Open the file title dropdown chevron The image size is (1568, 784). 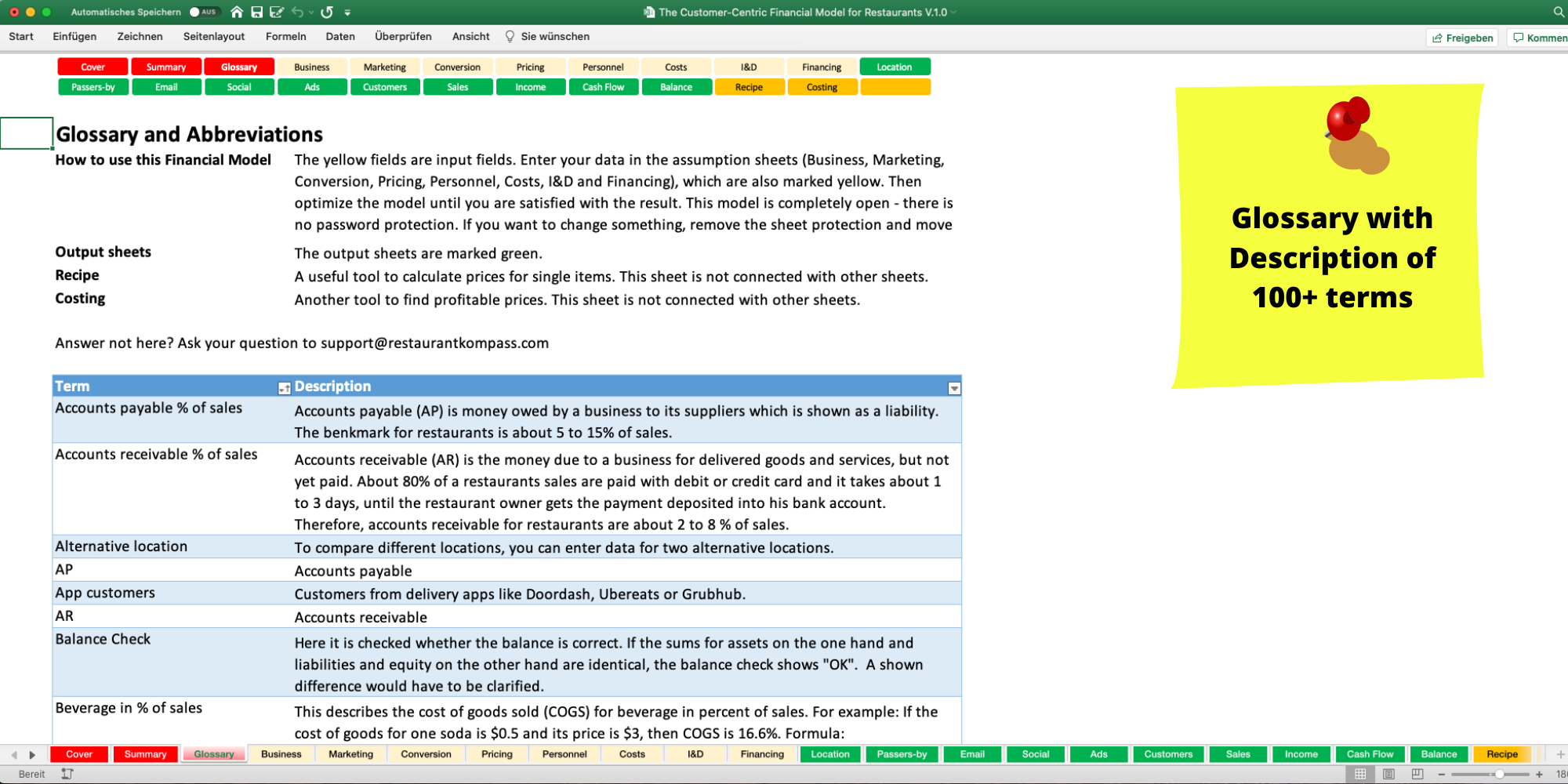[x=954, y=13]
